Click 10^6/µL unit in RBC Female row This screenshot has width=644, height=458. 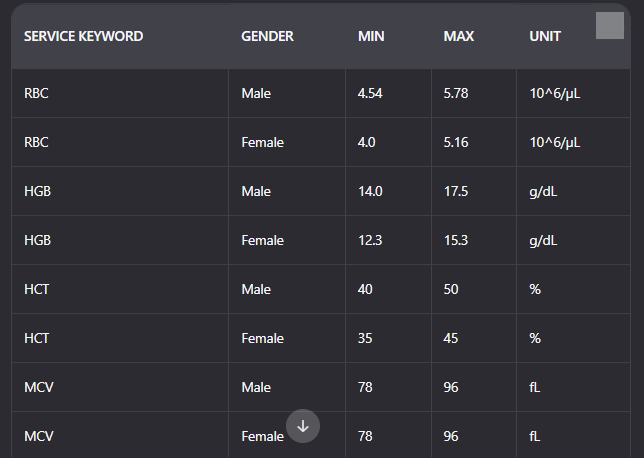[x=555, y=142]
